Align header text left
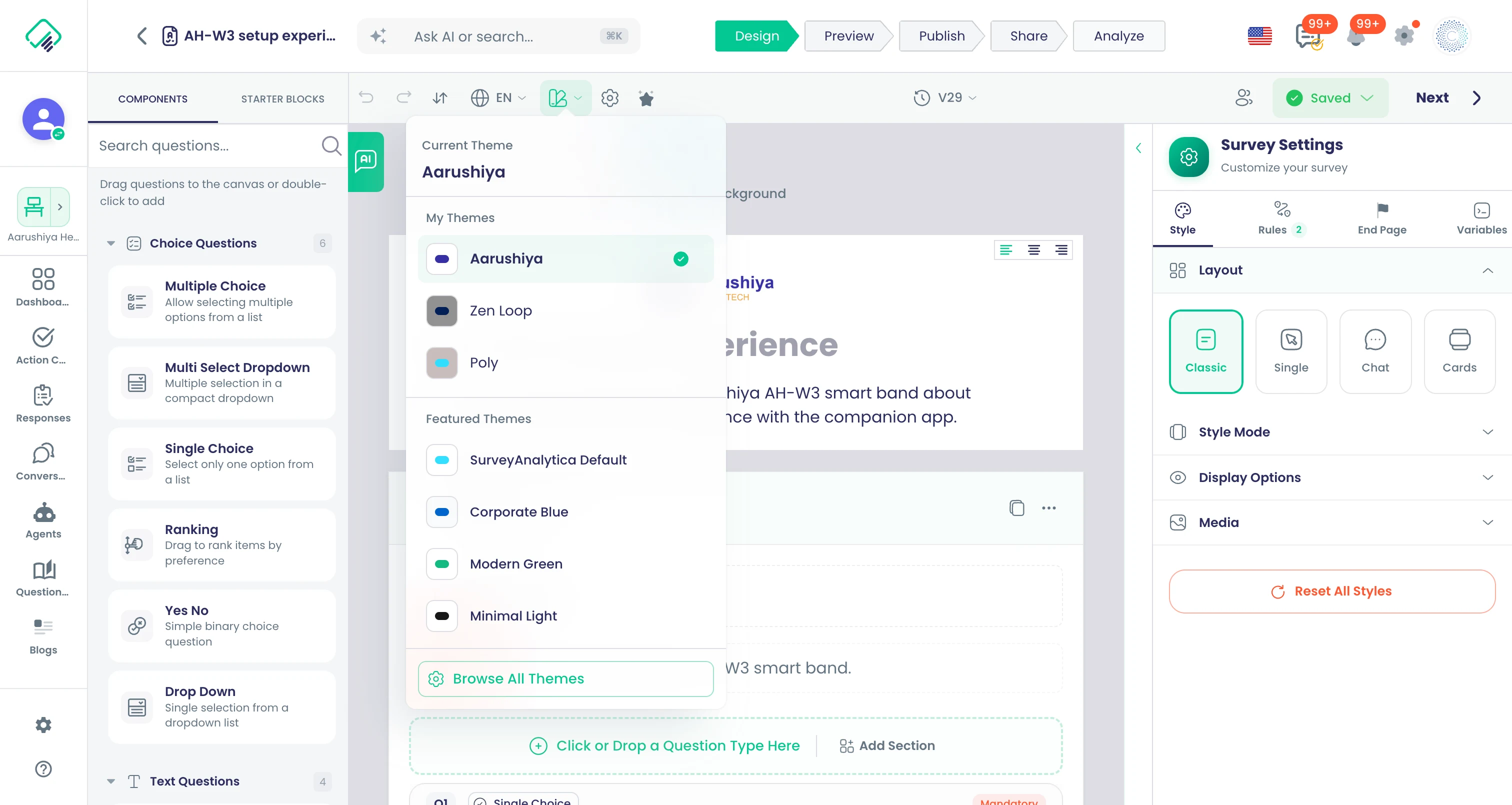 1005,250
